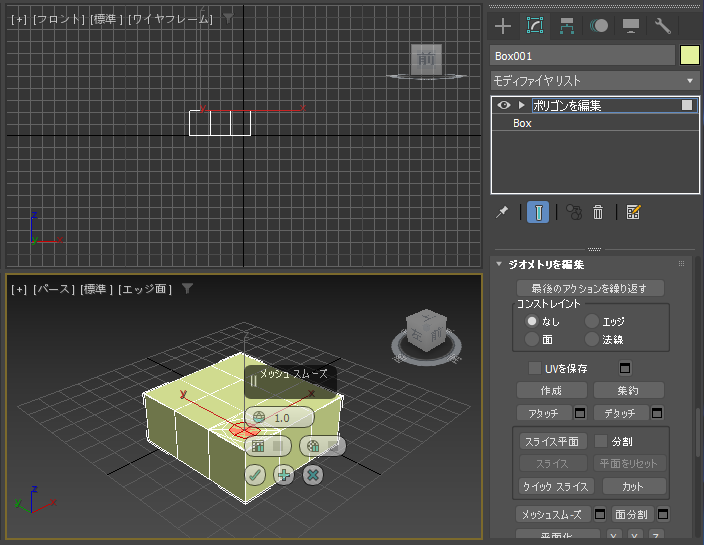Screen dimensions: 704x545
Task: Click the スライス平面 button
Action: pyautogui.click(x=553, y=441)
